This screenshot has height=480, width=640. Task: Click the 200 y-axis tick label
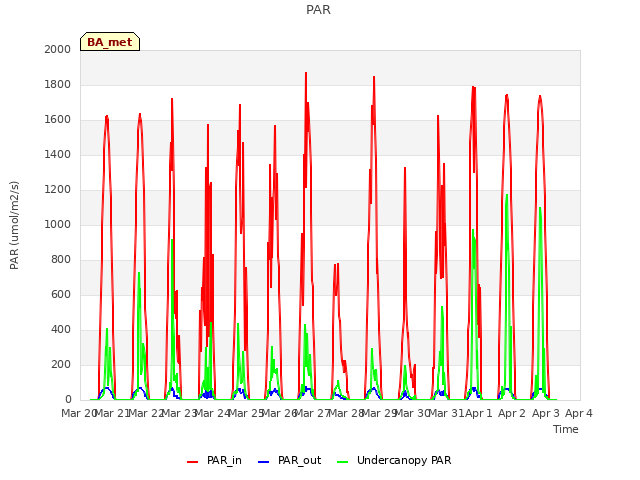click(61, 364)
